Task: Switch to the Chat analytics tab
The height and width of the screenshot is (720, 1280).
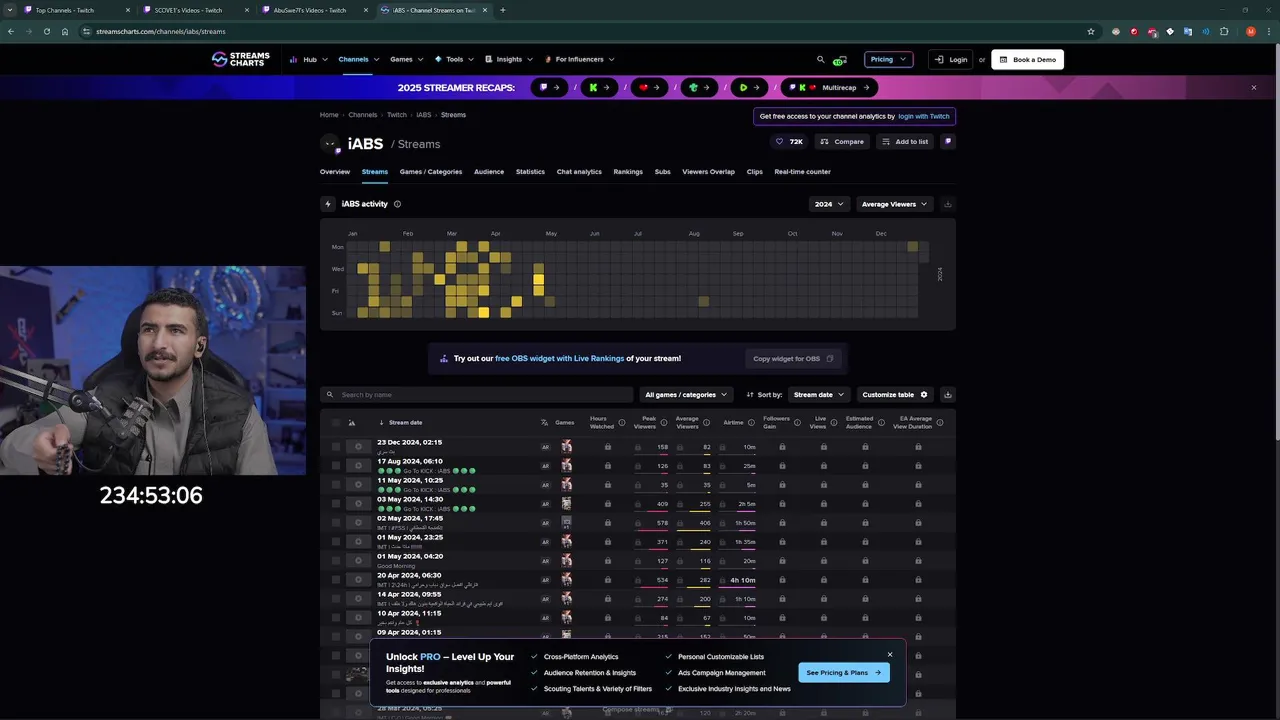Action: 579,172
